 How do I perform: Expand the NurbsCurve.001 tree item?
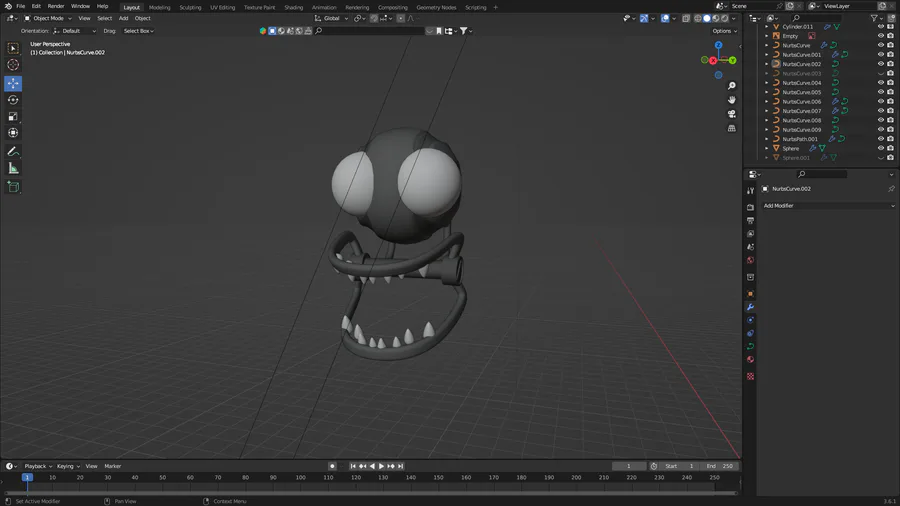point(766,55)
